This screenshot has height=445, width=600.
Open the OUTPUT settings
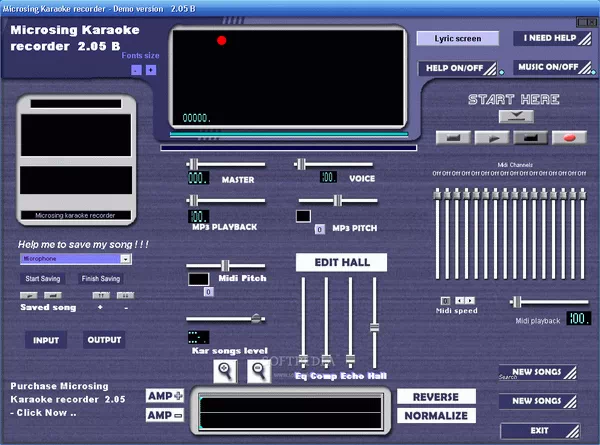104,340
